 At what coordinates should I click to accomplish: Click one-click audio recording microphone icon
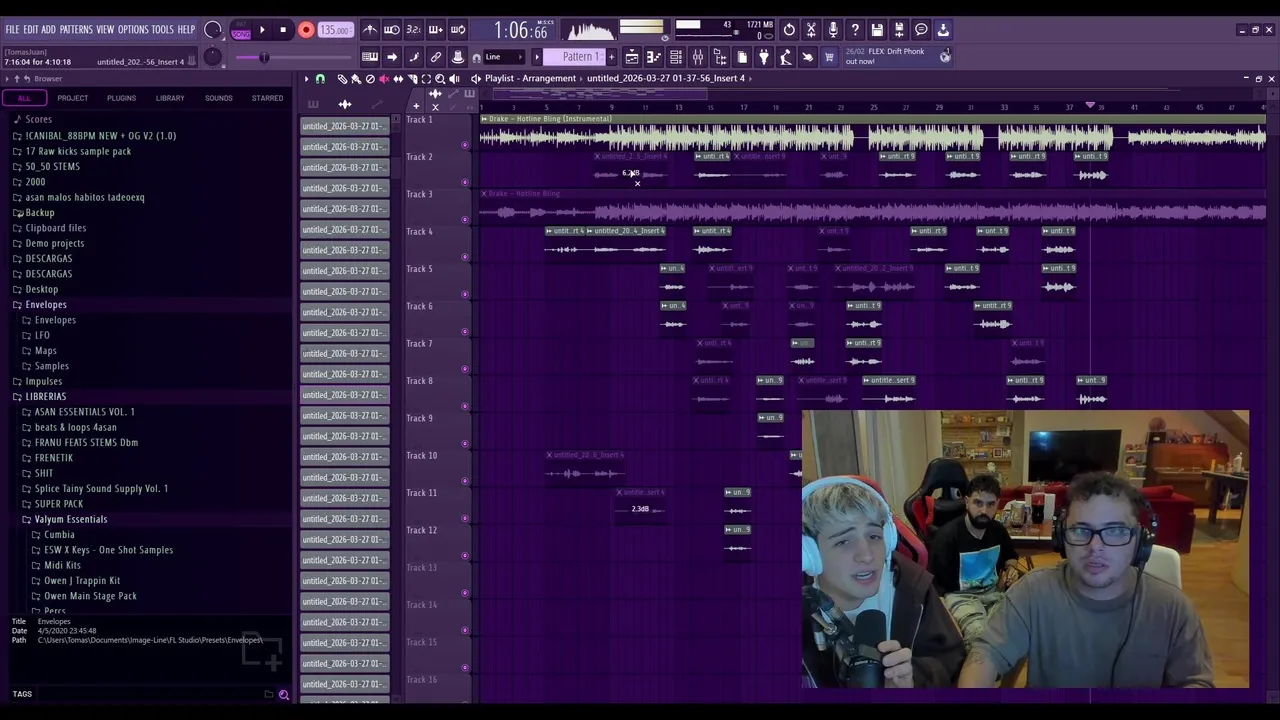(x=833, y=30)
